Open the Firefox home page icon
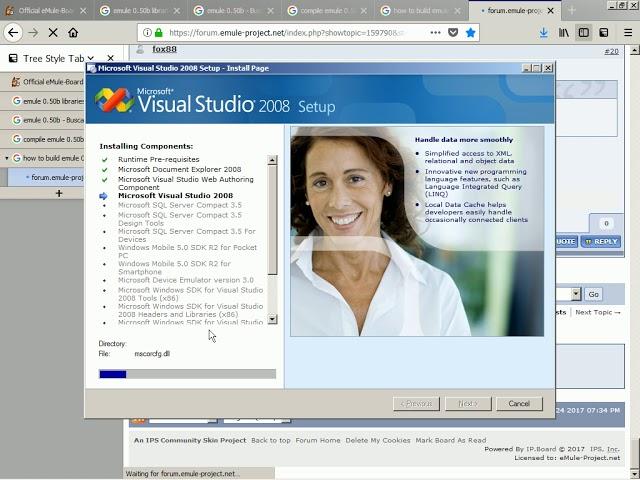Viewport: 640px width, 480px height. pos(73,33)
